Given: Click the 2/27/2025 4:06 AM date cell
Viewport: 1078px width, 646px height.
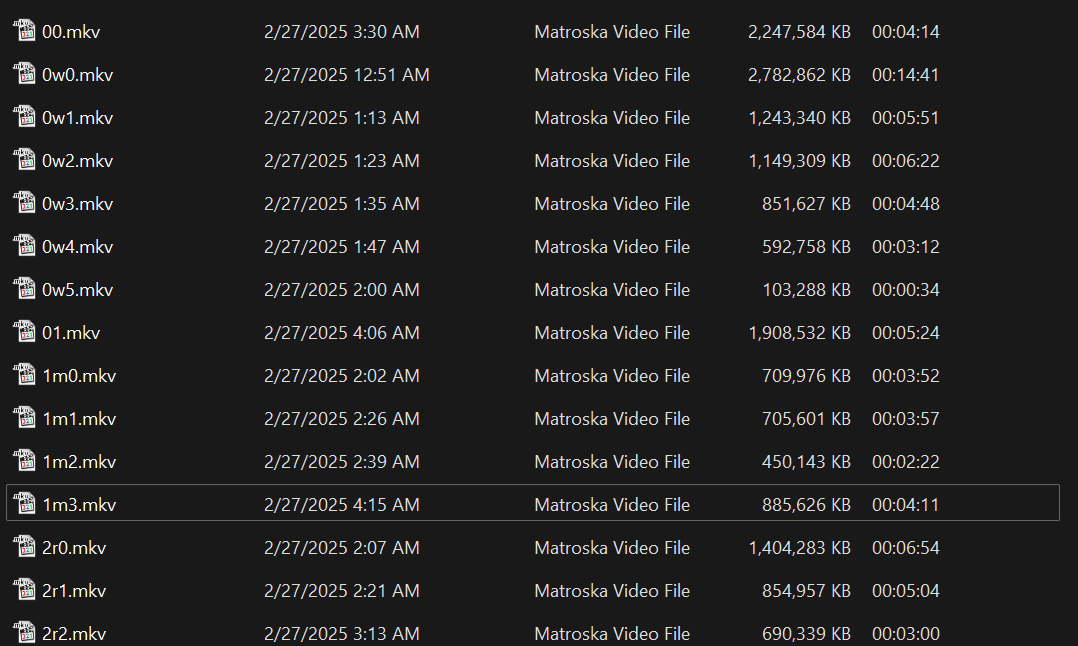Looking at the screenshot, I should 341,333.
